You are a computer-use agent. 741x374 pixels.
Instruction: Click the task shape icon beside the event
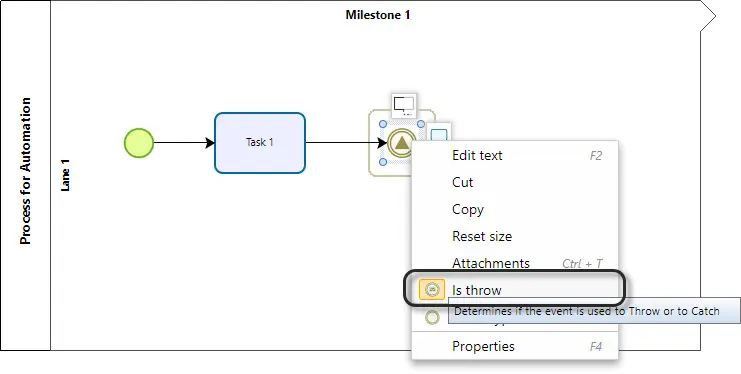(x=439, y=133)
